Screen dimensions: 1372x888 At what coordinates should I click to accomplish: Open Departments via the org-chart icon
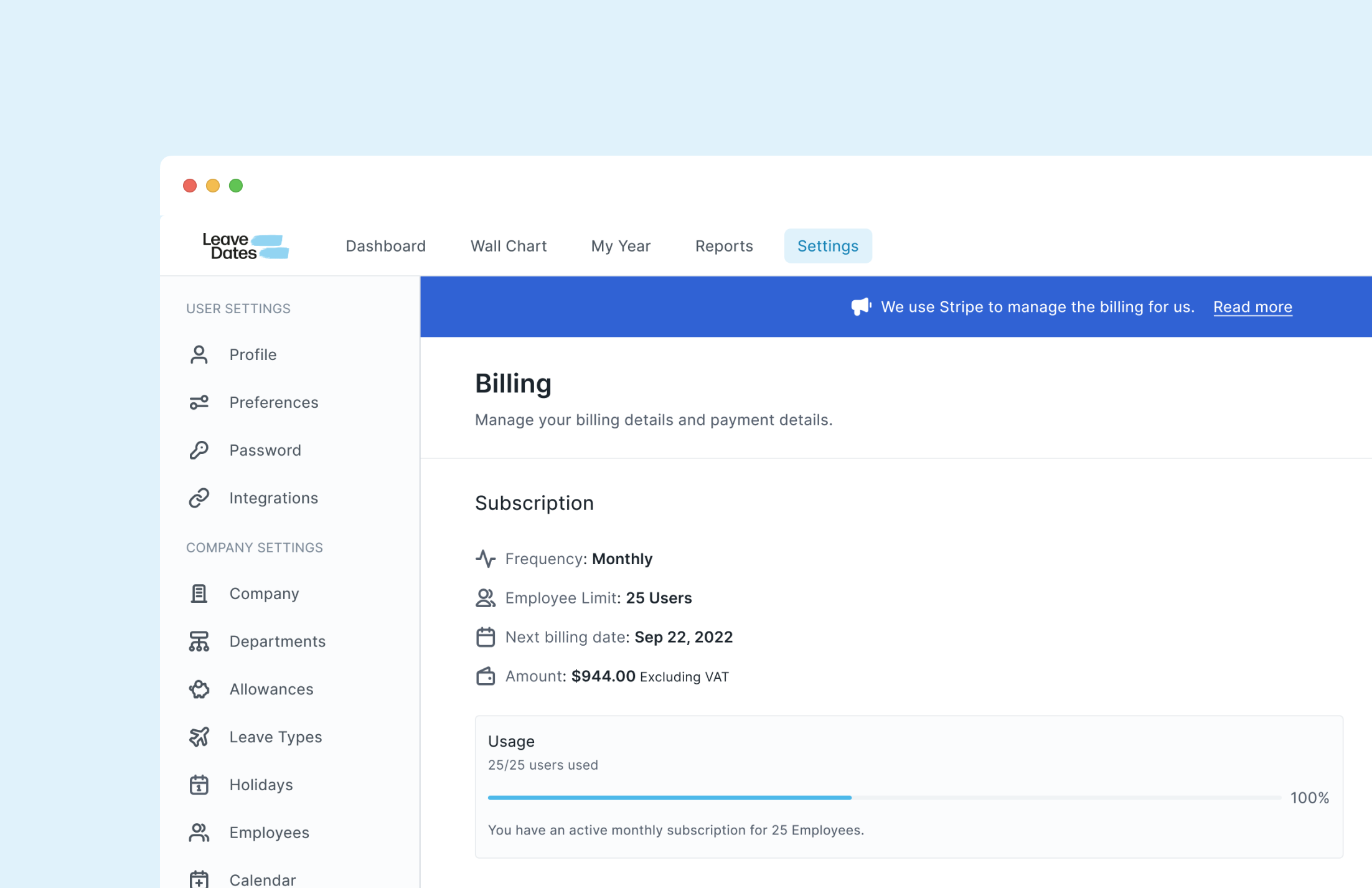[199, 641]
